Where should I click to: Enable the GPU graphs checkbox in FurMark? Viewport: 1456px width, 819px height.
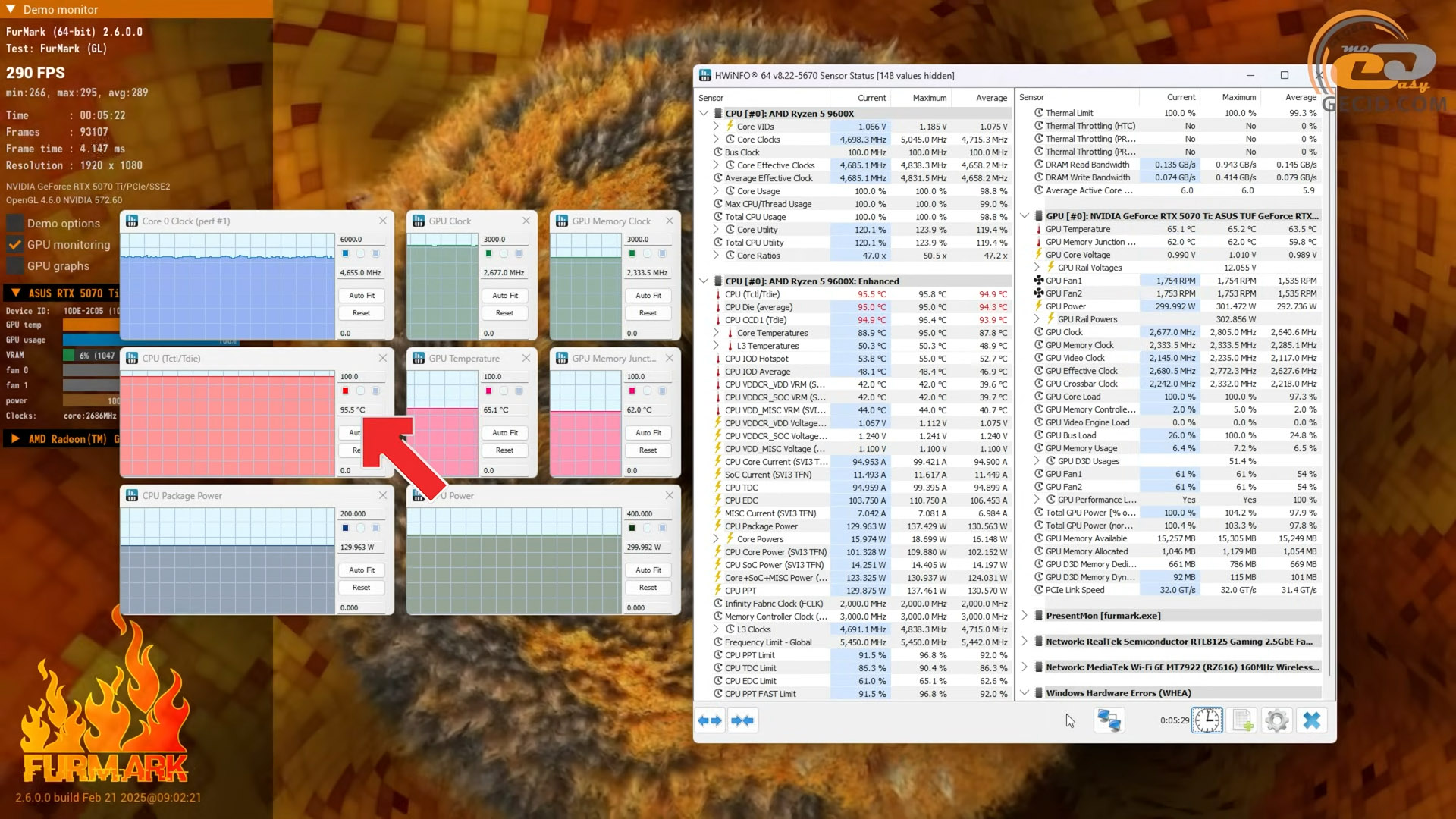coord(14,265)
